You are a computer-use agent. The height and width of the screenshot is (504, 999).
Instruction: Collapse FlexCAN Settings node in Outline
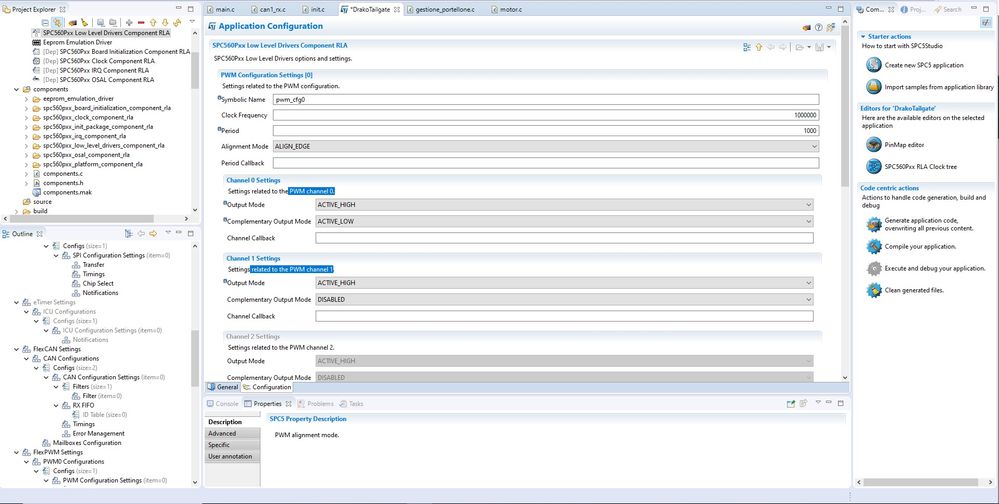pos(17,349)
